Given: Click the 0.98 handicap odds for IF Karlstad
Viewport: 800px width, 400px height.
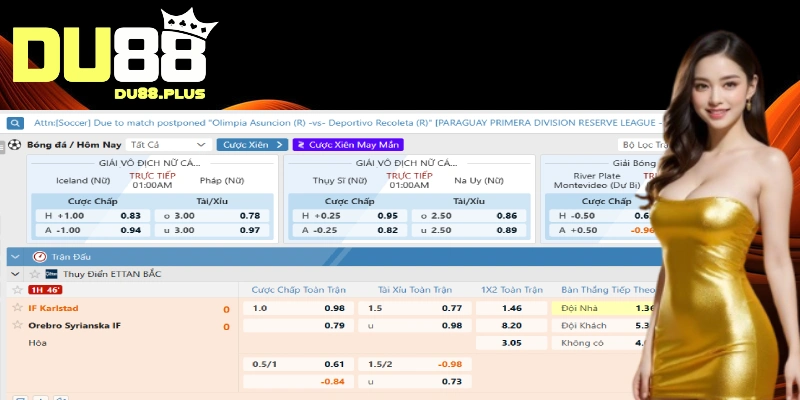Looking at the screenshot, I should [334, 308].
